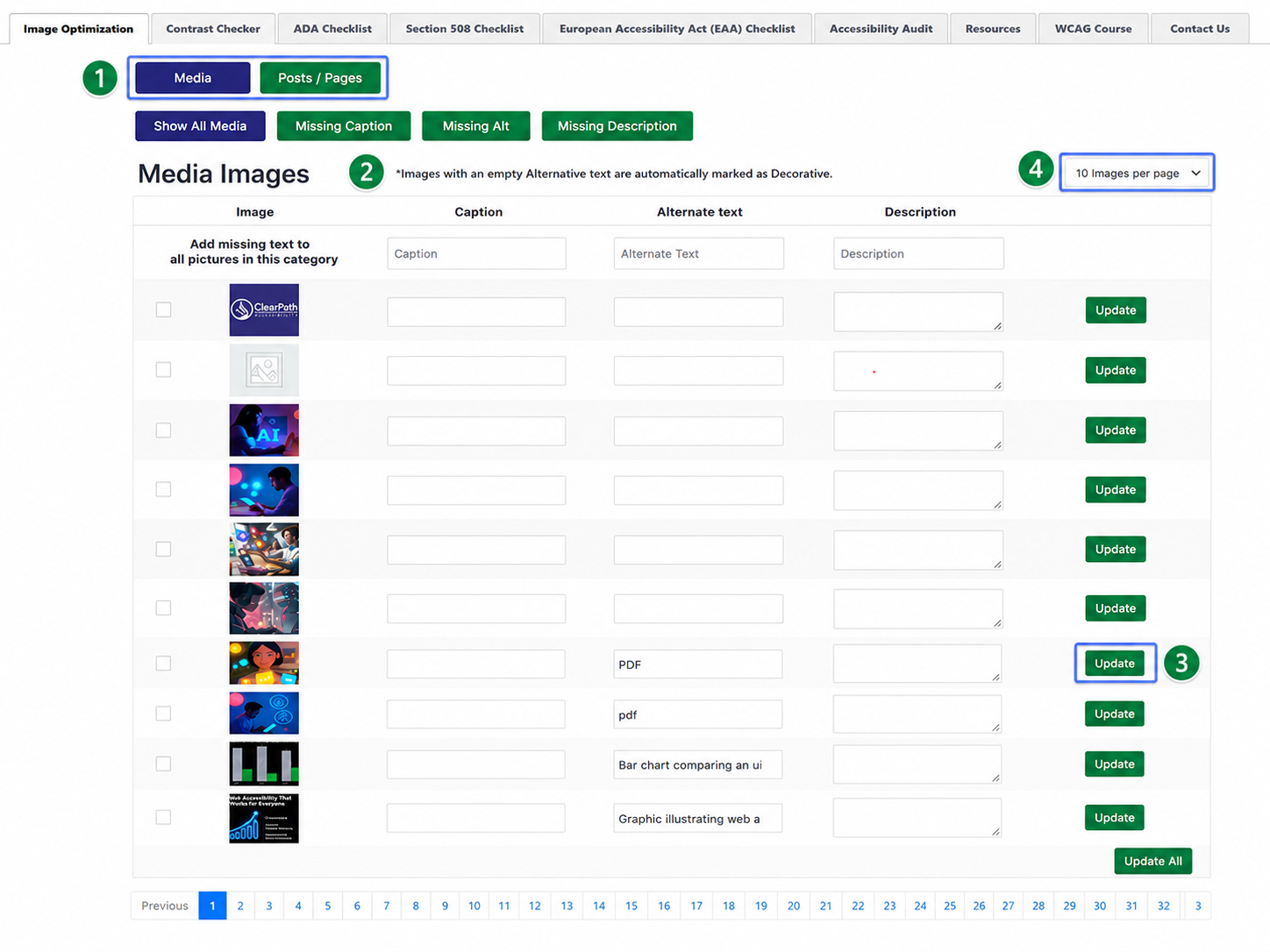Click Update for the lowercase pdf row

(x=1115, y=714)
